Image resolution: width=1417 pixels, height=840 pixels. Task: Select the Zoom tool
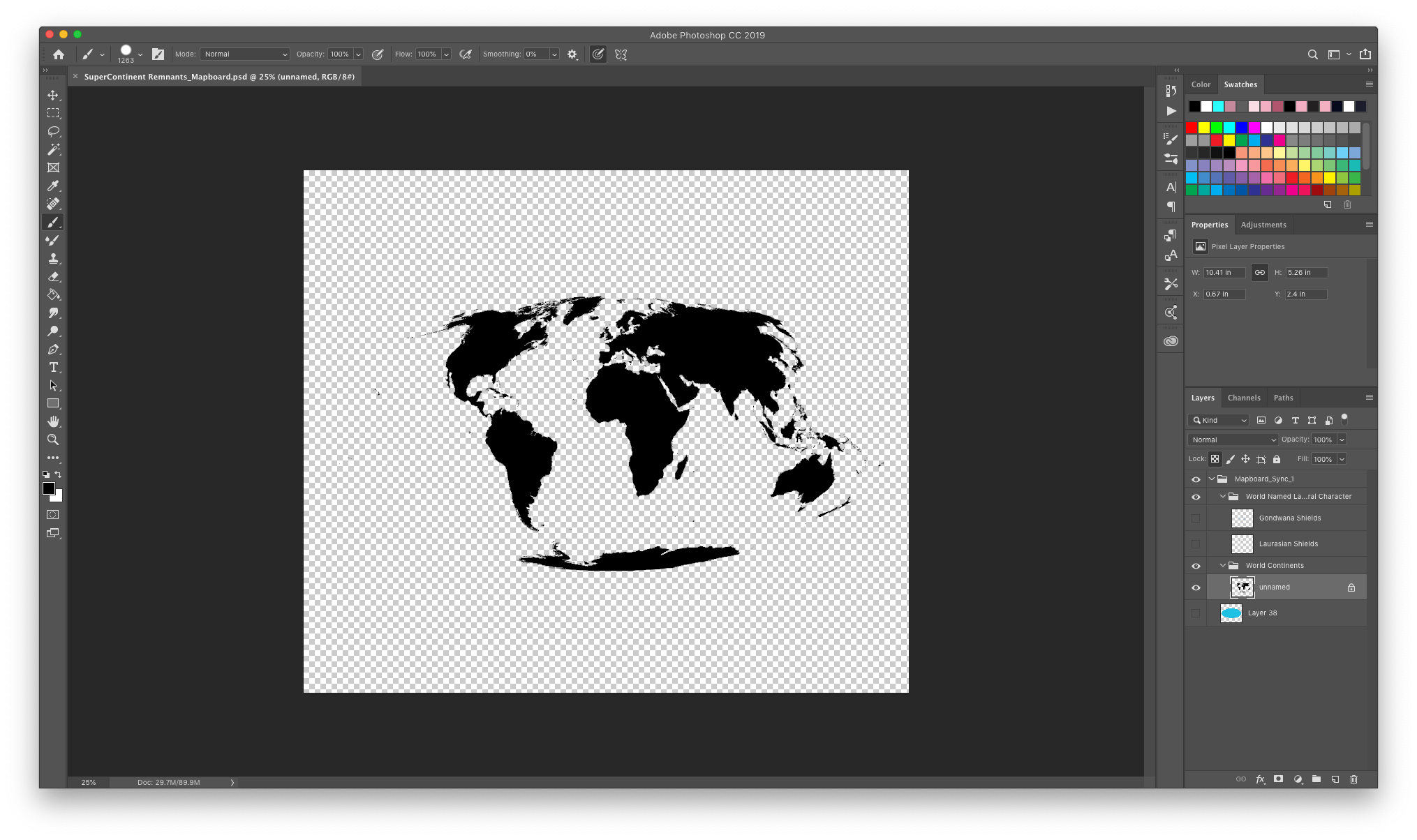click(x=53, y=440)
